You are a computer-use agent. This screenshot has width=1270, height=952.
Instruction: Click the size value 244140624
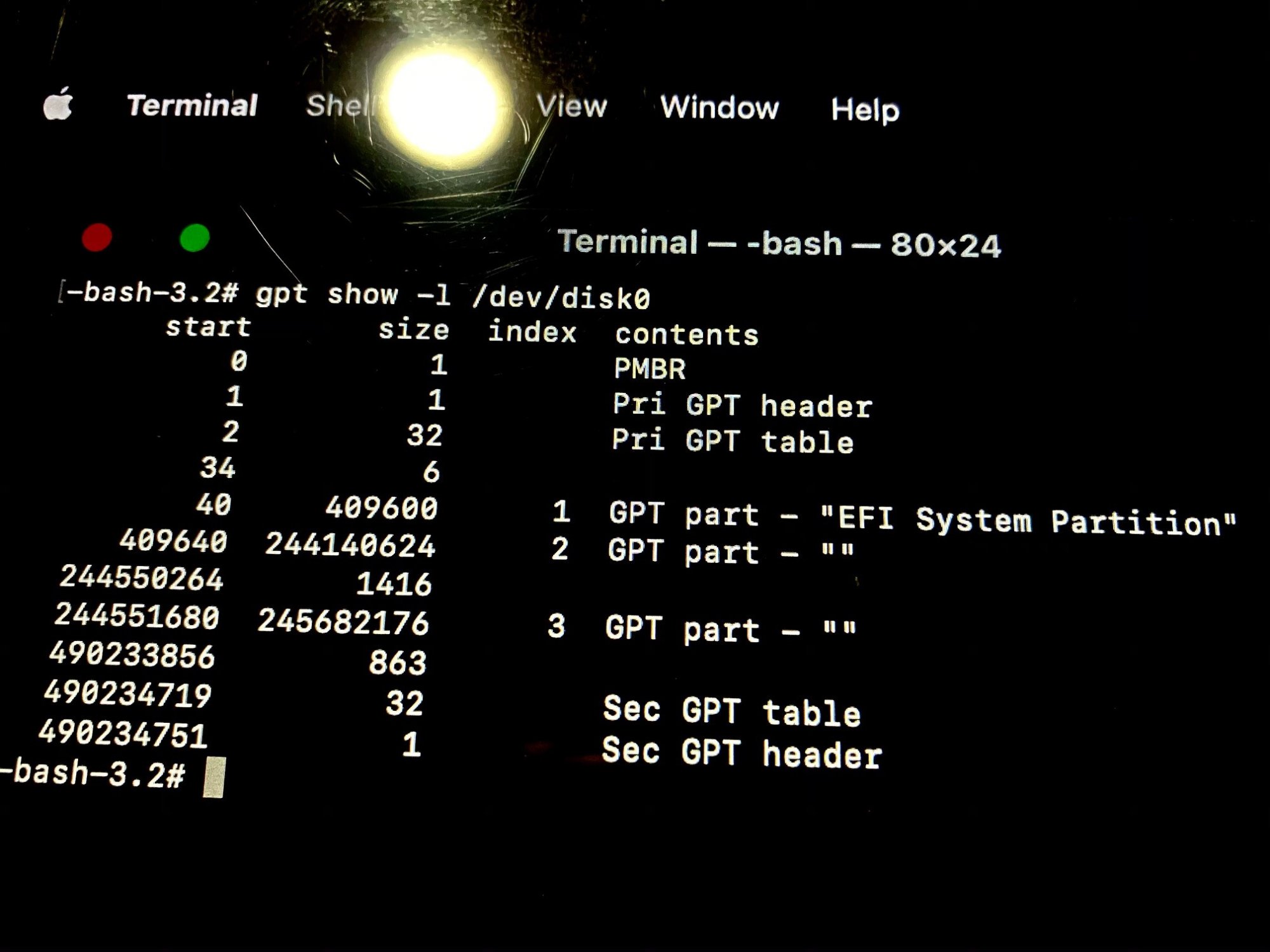pos(351,545)
